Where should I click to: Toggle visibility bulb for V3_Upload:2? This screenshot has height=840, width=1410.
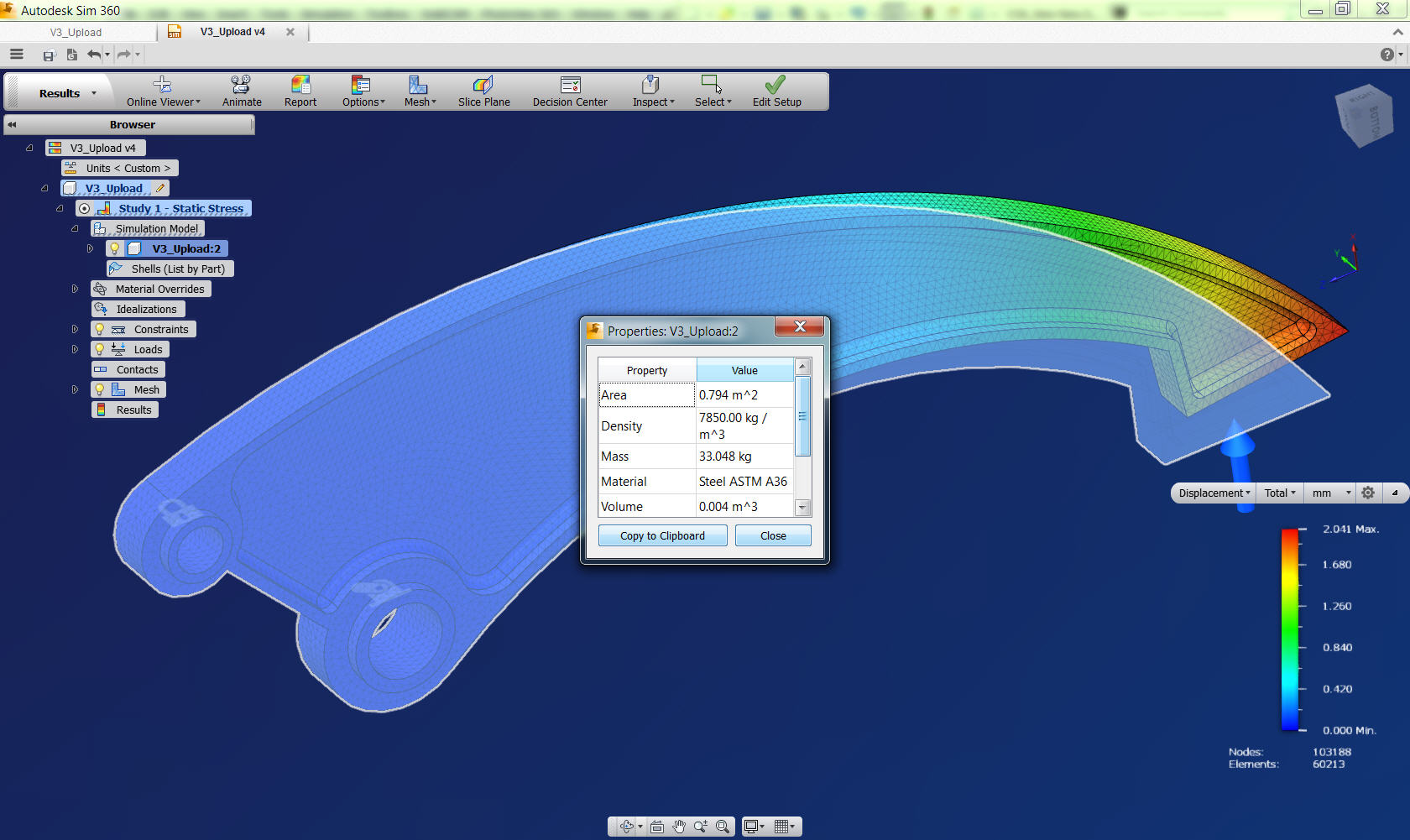115,248
